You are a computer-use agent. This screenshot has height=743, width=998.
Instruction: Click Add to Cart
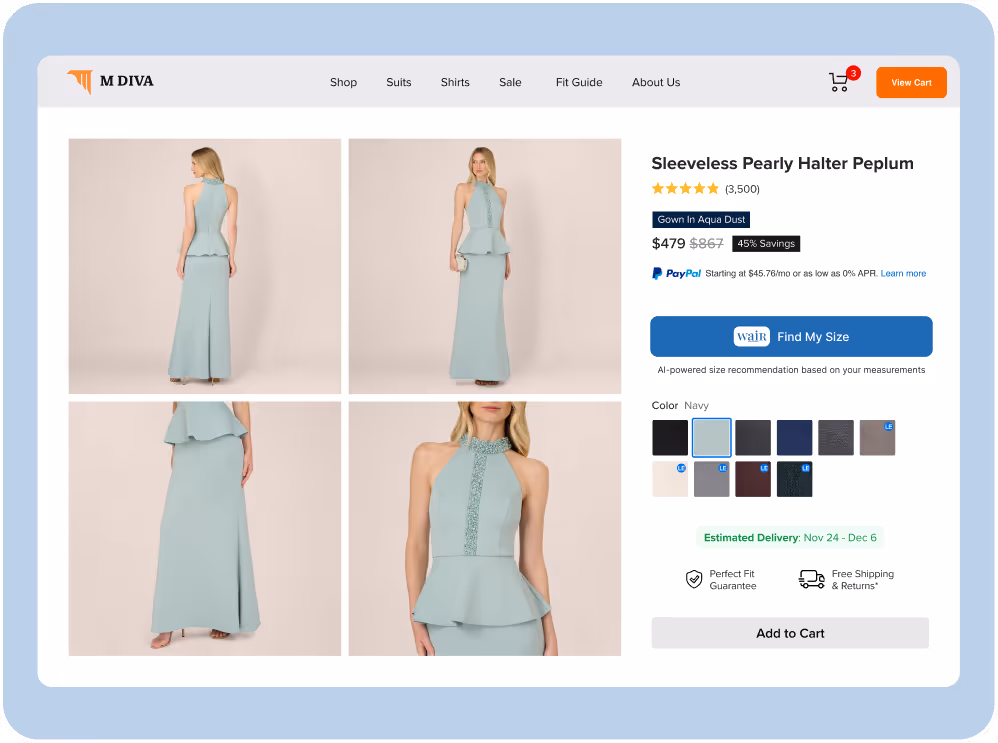point(790,633)
